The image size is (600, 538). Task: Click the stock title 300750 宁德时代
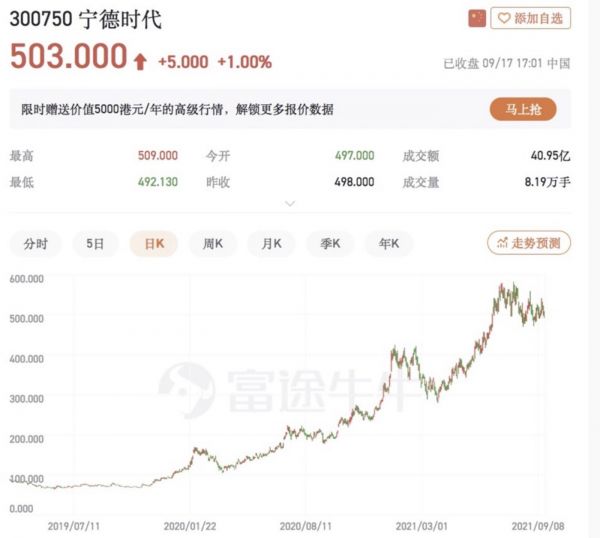pos(84,19)
